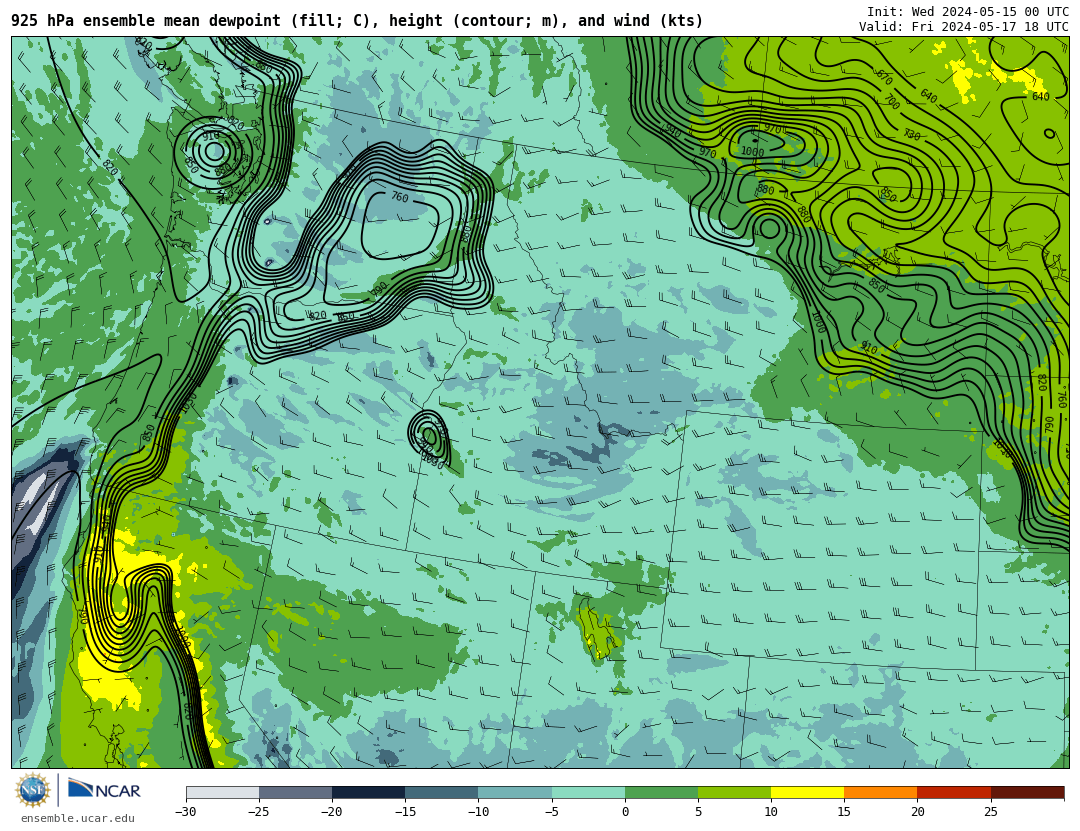Click the Valid time text
Viewport: 1080px width, 831px height.
[x=964, y=27]
